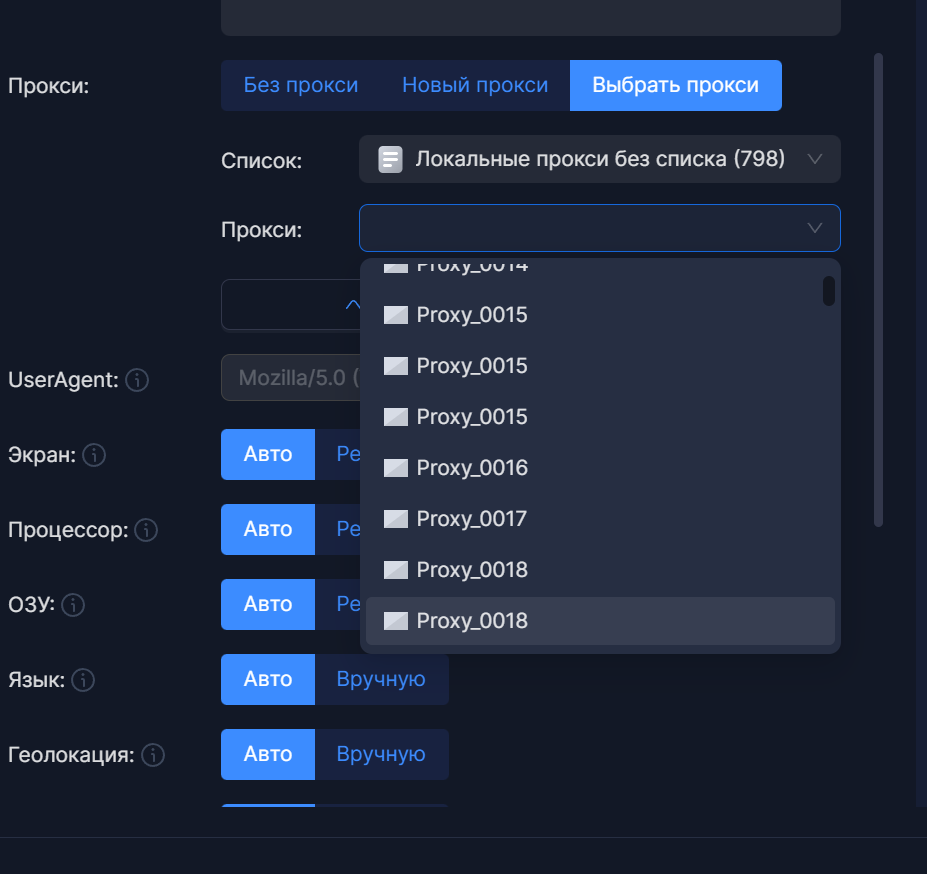Image resolution: width=927 pixels, height=874 pixels.
Task: Click the info icon next to UserAgent
Action: point(138,380)
